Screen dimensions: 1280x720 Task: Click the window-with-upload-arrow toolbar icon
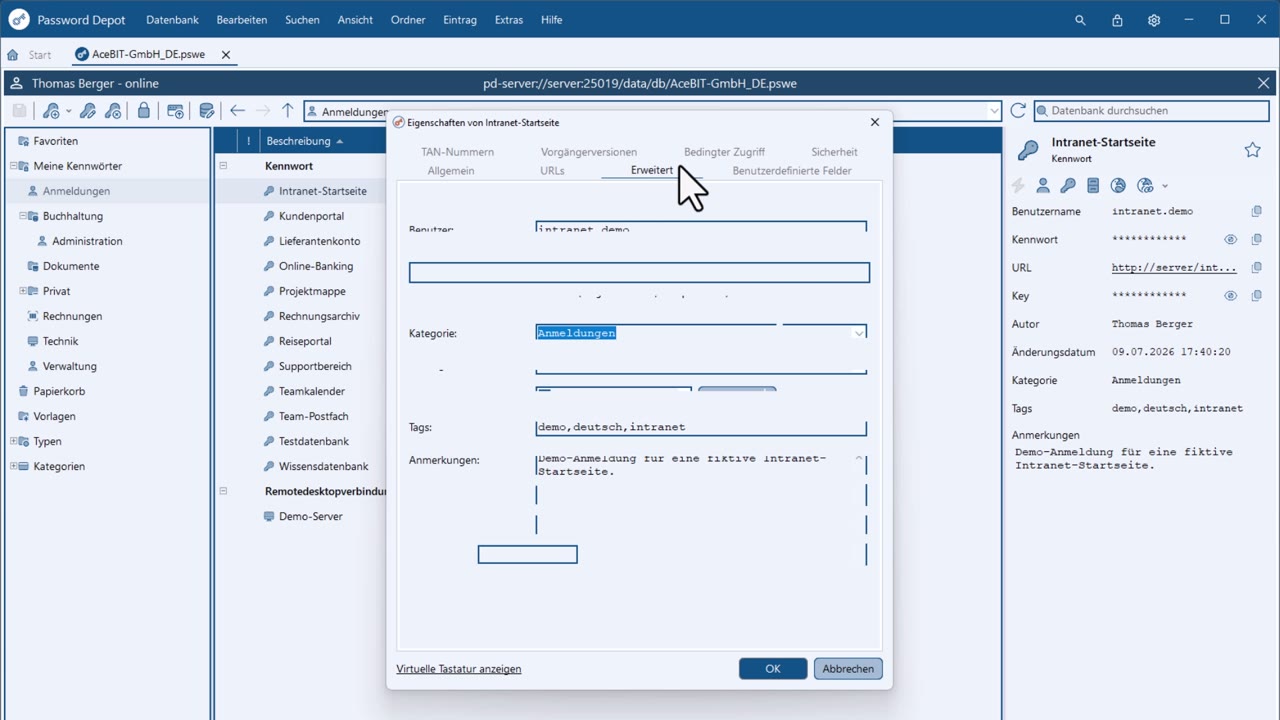point(175,111)
